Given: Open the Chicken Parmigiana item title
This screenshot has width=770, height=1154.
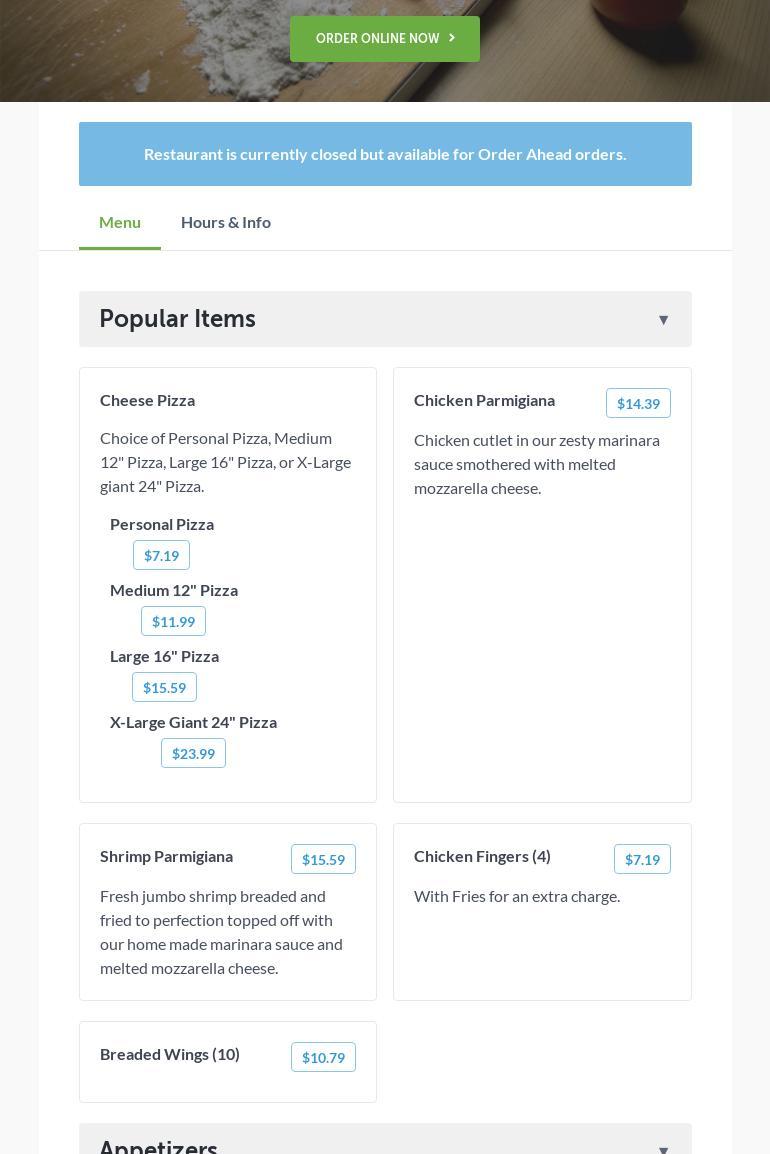Looking at the screenshot, I should (484, 400).
